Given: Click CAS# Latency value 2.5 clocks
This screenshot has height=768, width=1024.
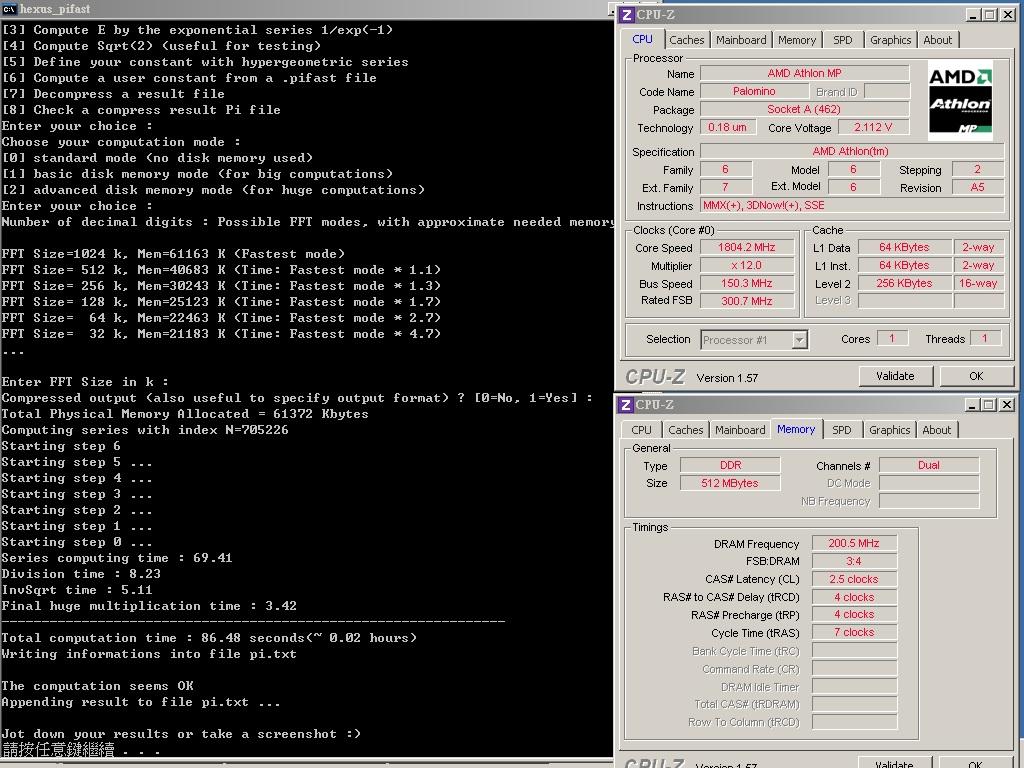Looking at the screenshot, I should click(854, 579).
